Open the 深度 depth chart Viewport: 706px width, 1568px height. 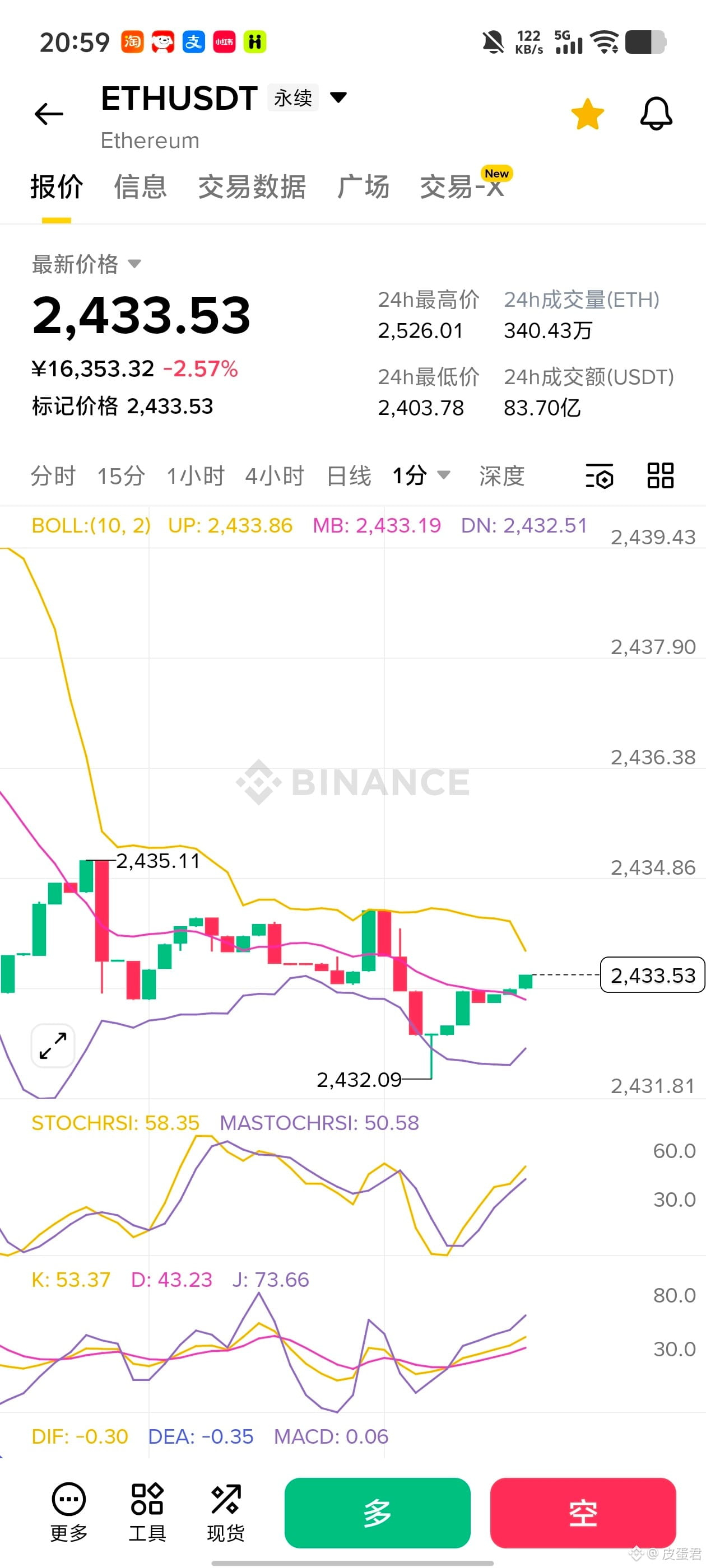point(501,476)
